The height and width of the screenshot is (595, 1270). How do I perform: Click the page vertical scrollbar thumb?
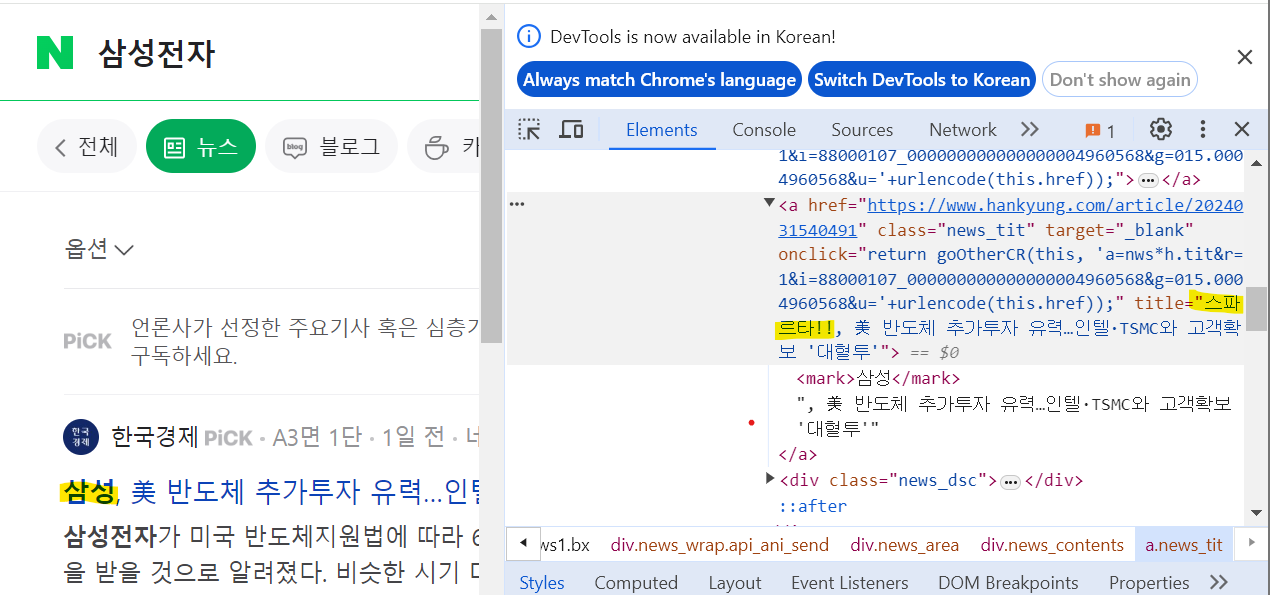pos(491,185)
